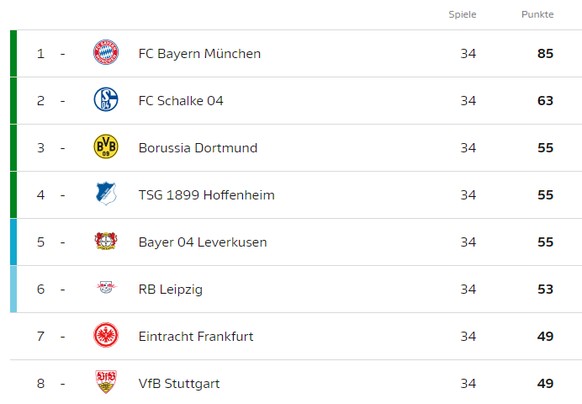Screen dimensions: 582x404
Task: Go to Borussia Dortmund team page
Action: click(x=198, y=148)
